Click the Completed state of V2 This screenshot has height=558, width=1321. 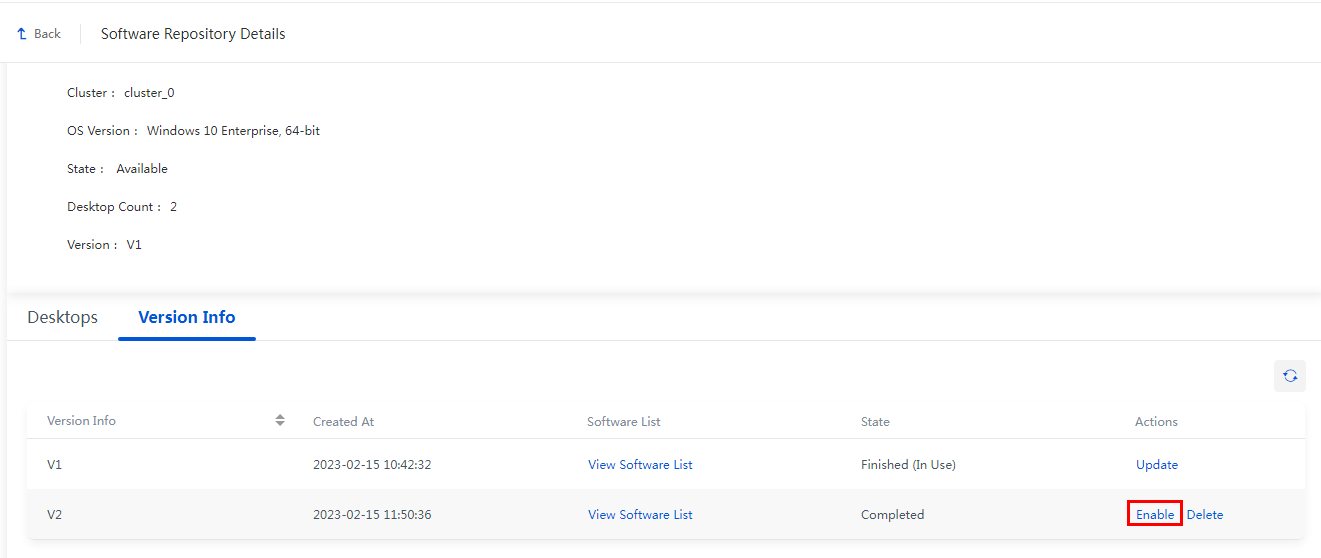pyautogui.click(x=892, y=515)
